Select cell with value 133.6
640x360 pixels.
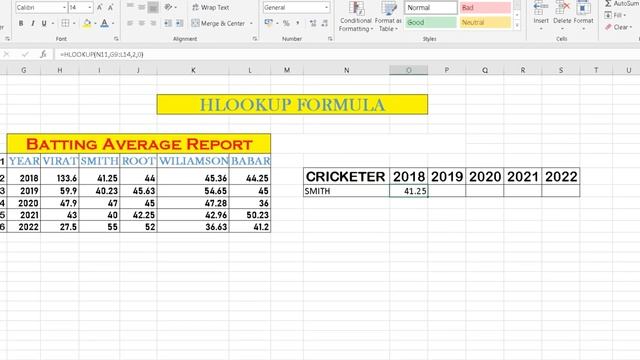(x=60, y=178)
